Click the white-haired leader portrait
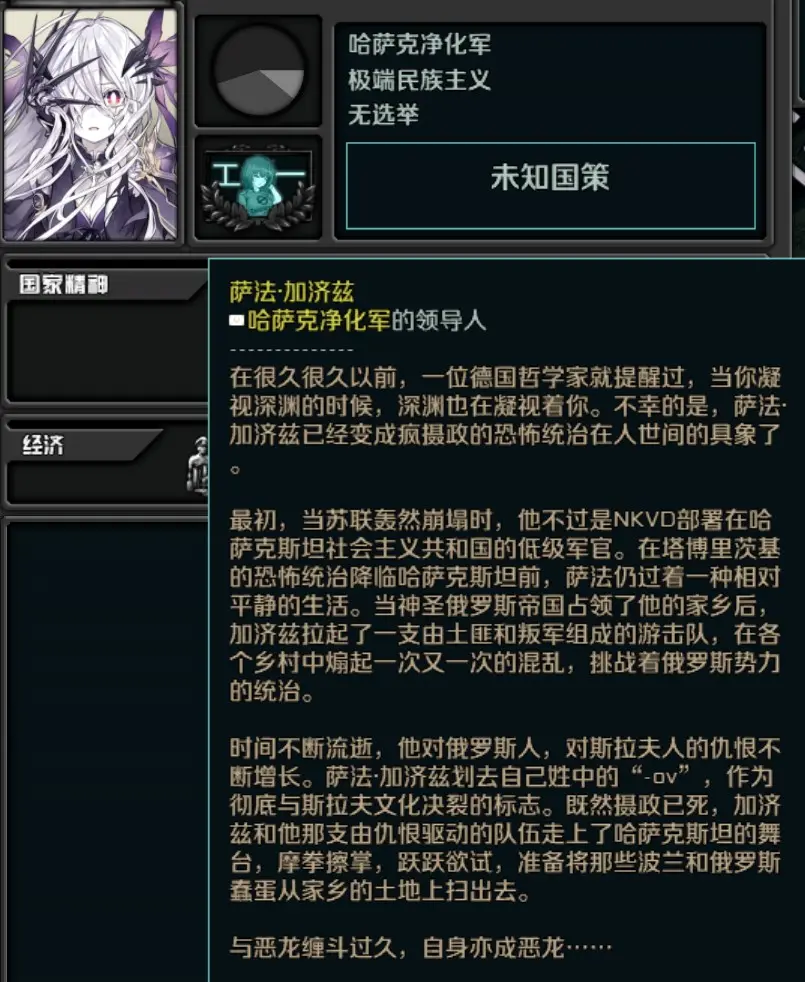The image size is (805, 982). pos(91,123)
